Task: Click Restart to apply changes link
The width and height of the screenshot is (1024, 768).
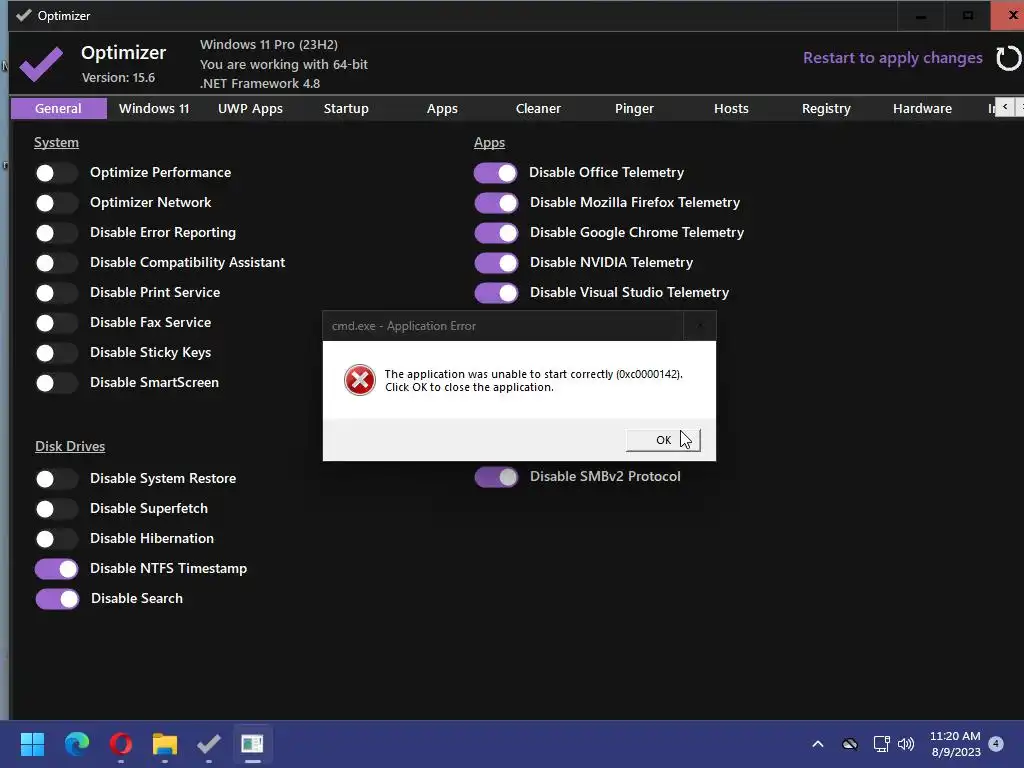Action: [893, 58]
